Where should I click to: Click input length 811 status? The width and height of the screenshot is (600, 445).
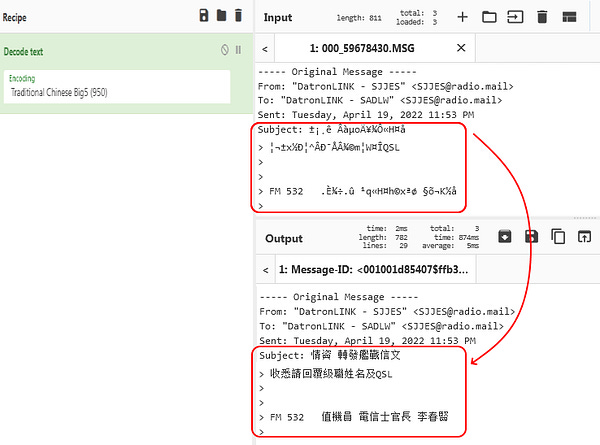[359, 18]
